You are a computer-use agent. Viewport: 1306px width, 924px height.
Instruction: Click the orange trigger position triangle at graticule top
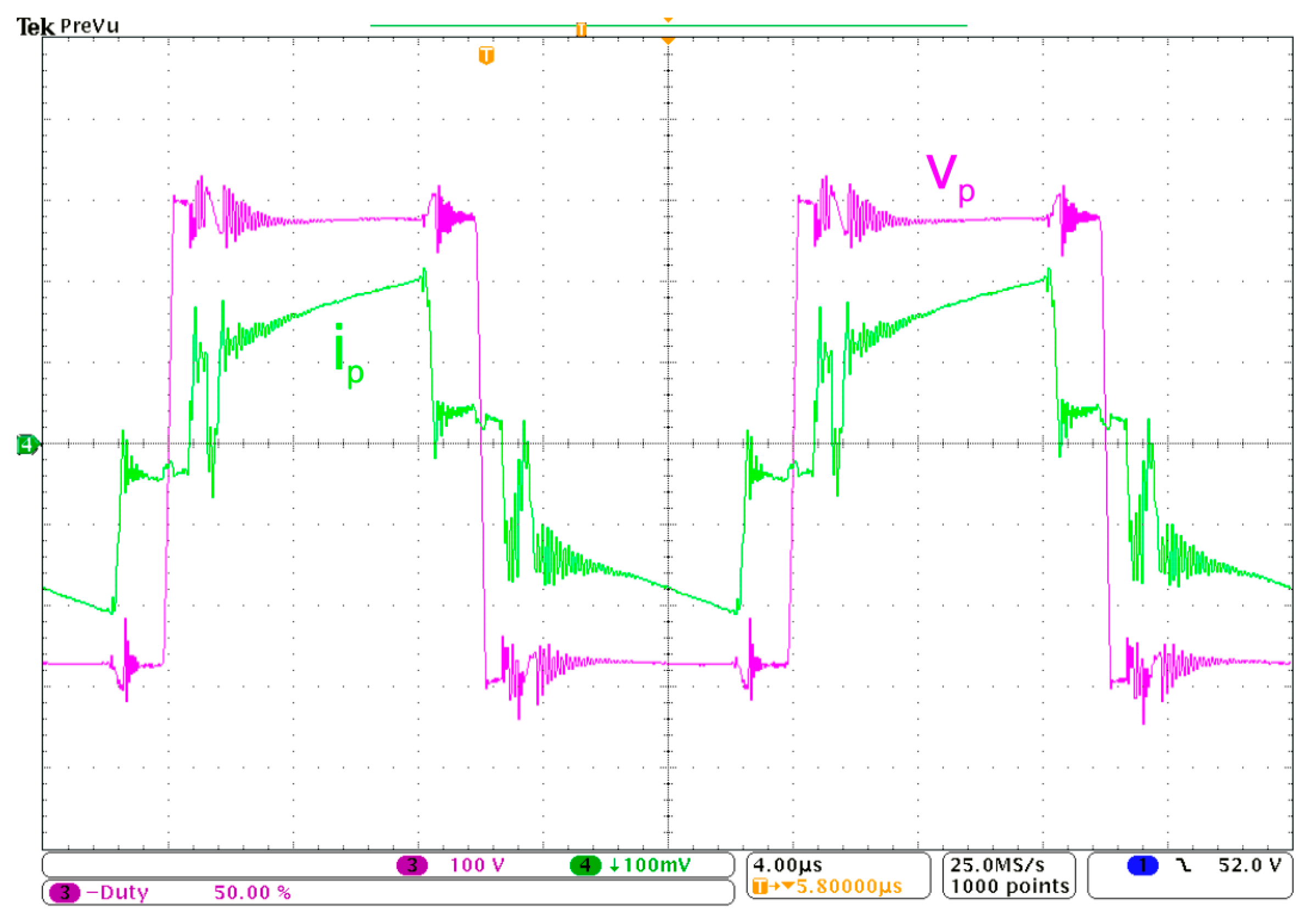click(x=669, y=41)
